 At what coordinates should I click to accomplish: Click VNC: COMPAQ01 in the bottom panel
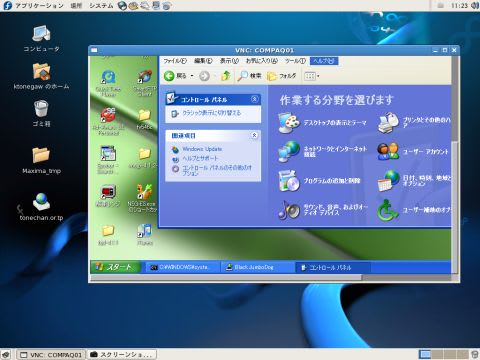(51, 354)
